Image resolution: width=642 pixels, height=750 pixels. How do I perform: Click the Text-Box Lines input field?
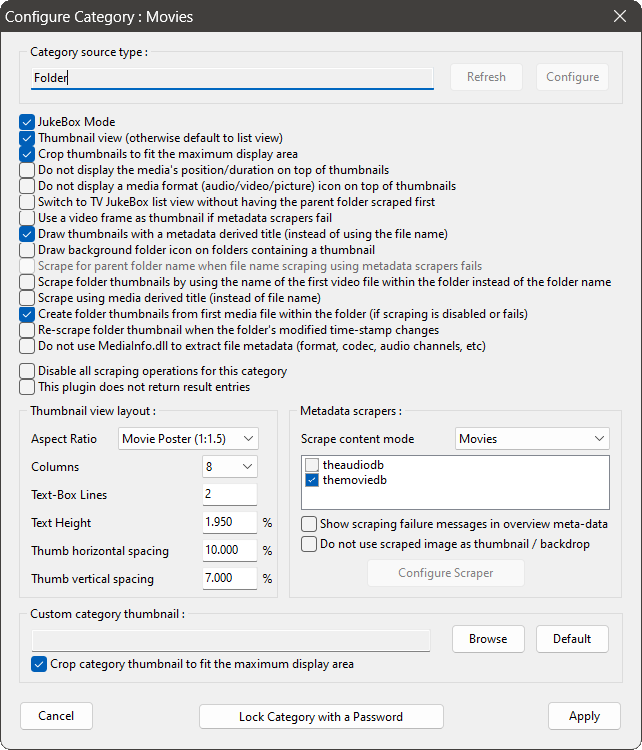coord(230,494)
